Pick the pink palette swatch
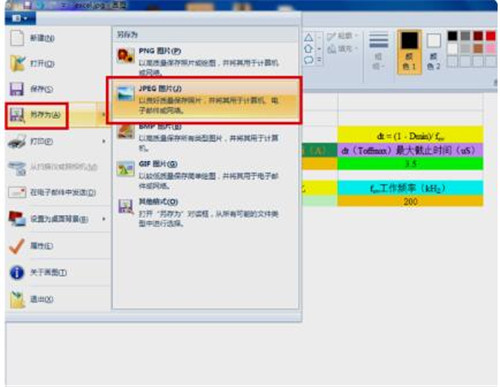This screenshot has height=387, width=500. point(491,49)
